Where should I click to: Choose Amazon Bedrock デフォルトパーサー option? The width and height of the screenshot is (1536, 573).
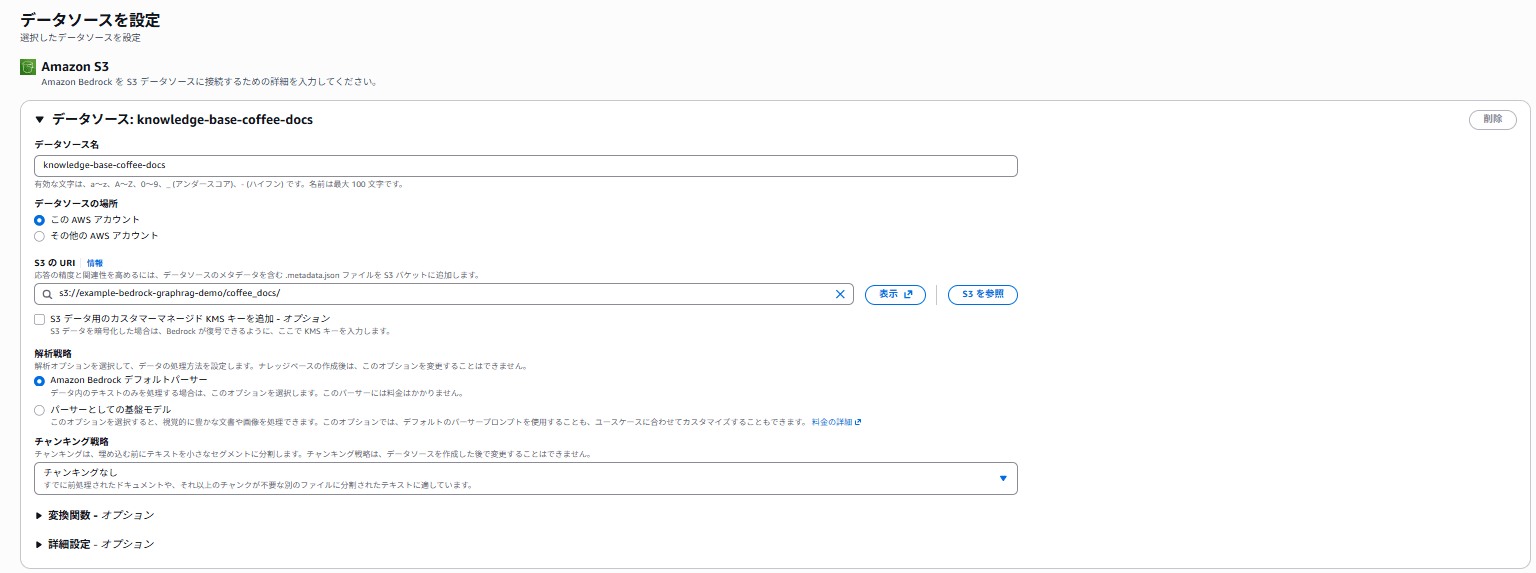39,381
